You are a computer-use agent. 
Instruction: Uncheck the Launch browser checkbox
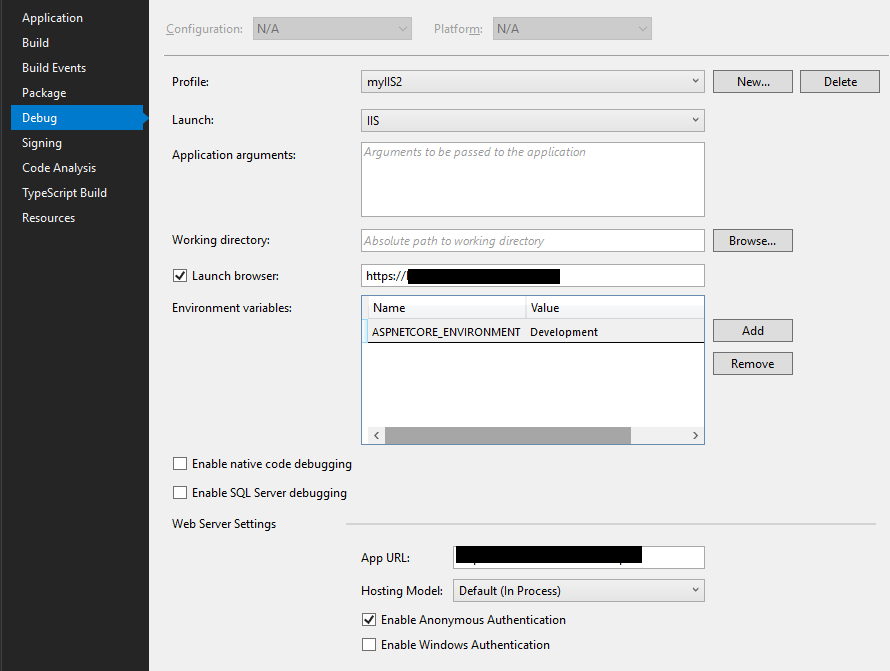pos(180,276)
